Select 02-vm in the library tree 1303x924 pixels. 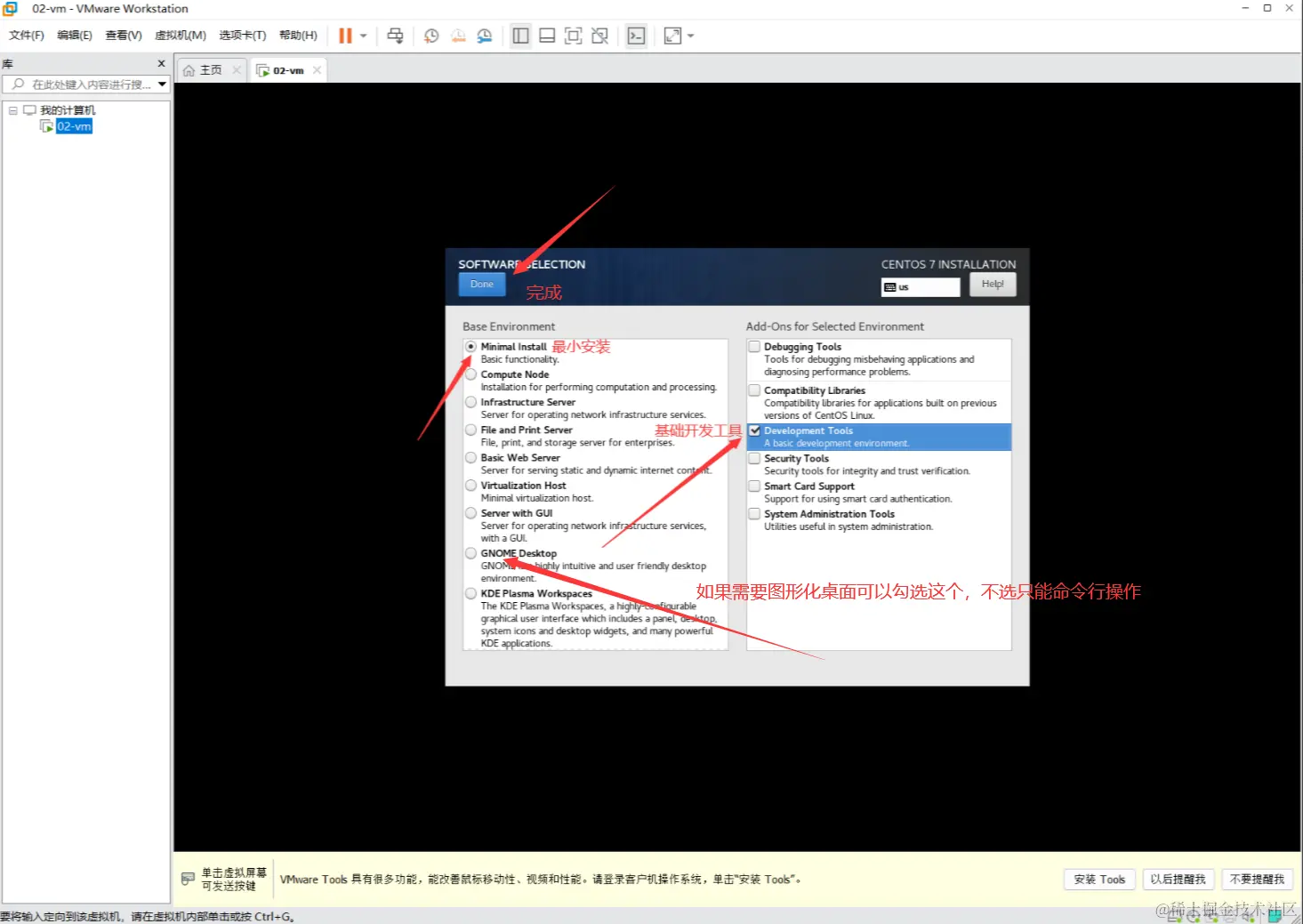pos(74,126)
